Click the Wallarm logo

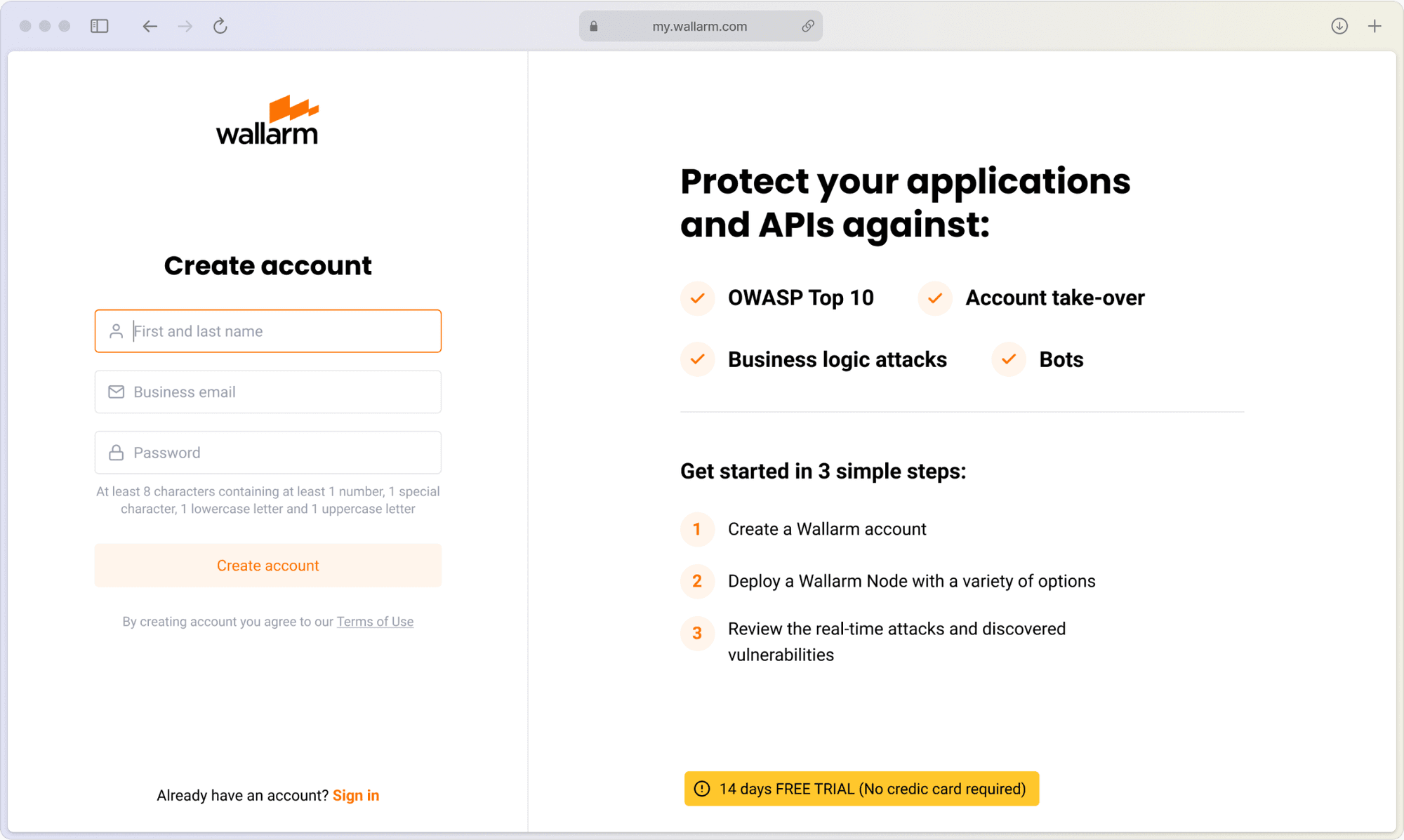[267, 121]
